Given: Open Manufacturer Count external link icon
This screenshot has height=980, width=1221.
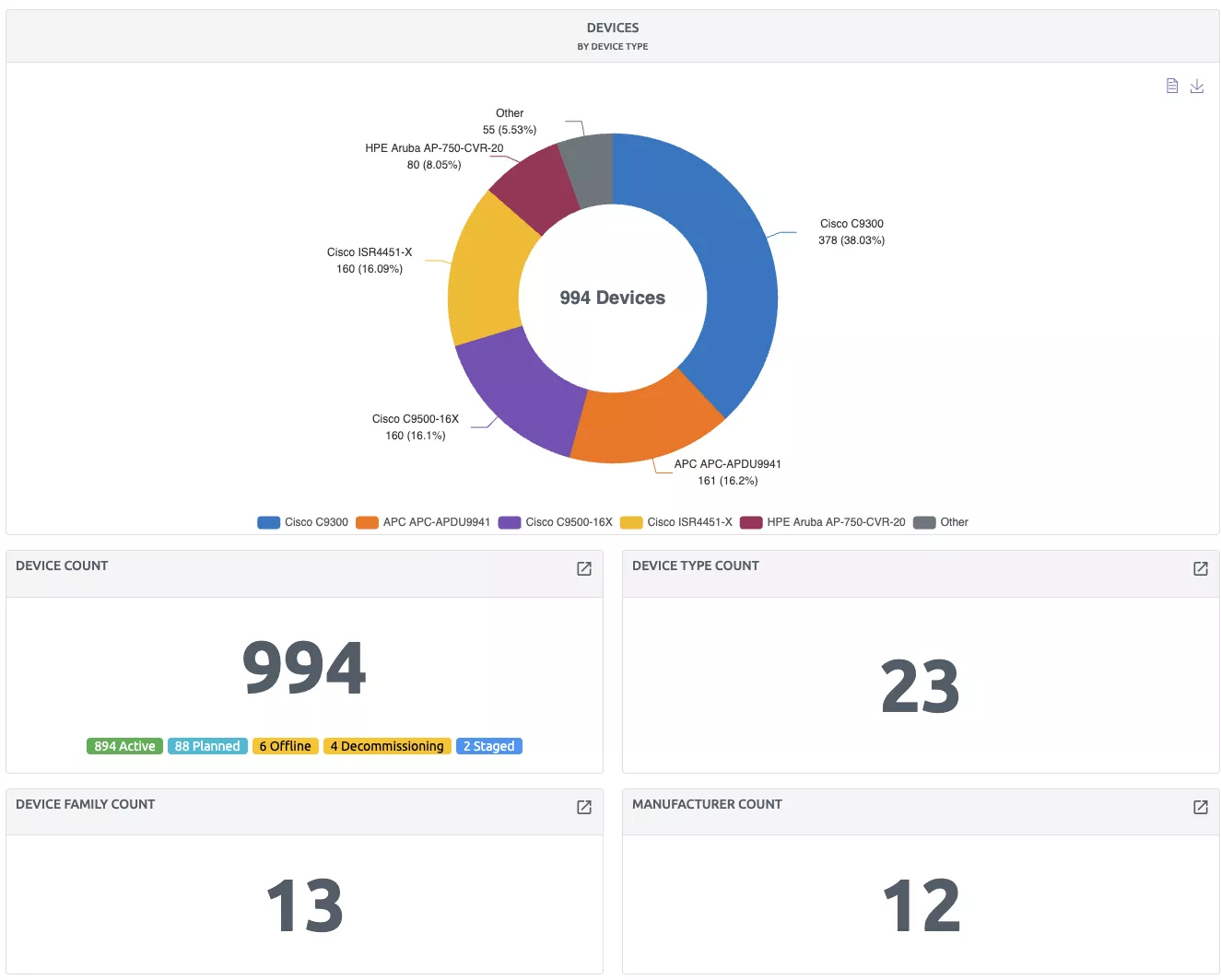Looking at the screenshot, I should pyautogui.click(x=1200, y=807).
